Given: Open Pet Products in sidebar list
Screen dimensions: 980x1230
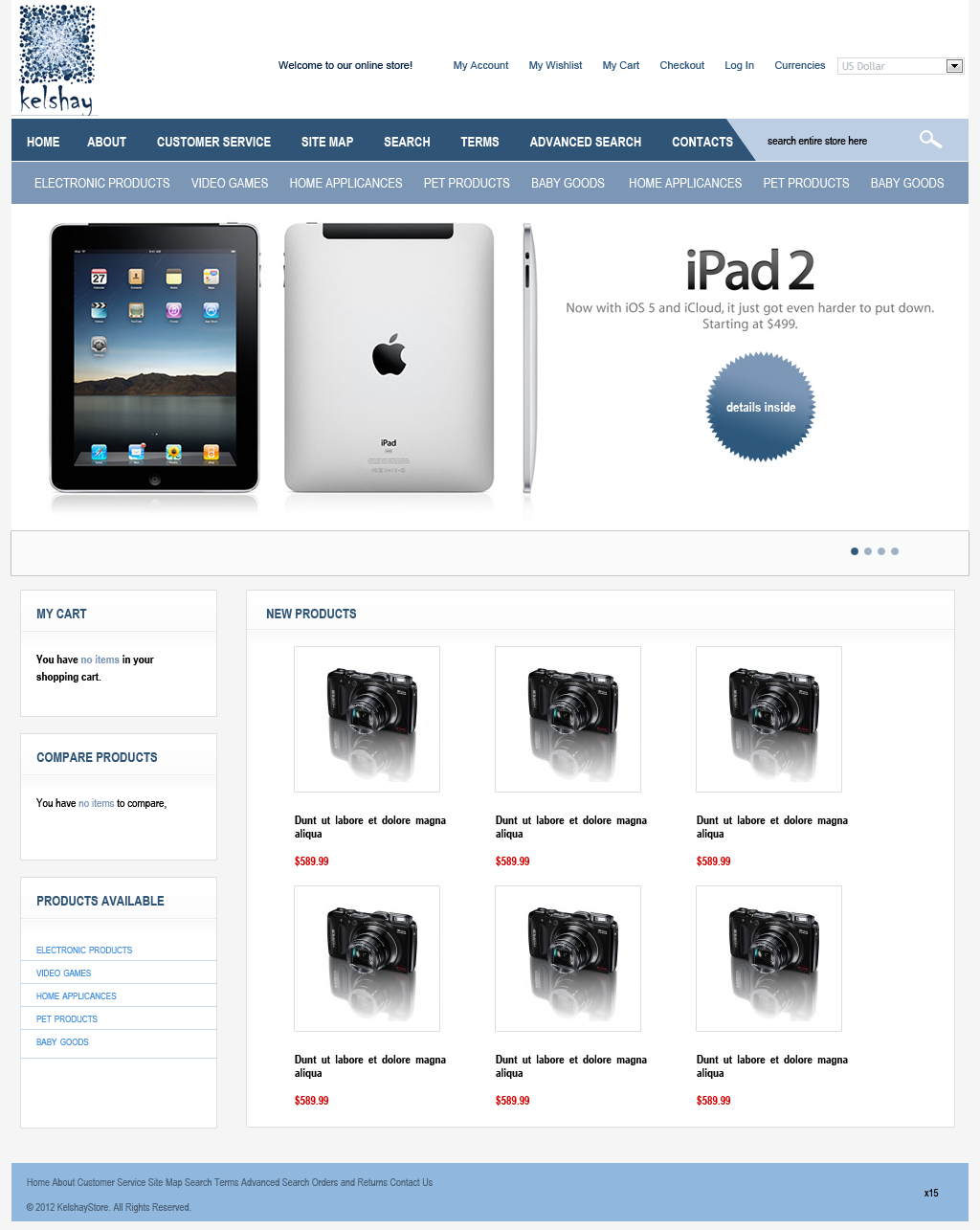Looking at the screenshot, I should pos(67,1019).
